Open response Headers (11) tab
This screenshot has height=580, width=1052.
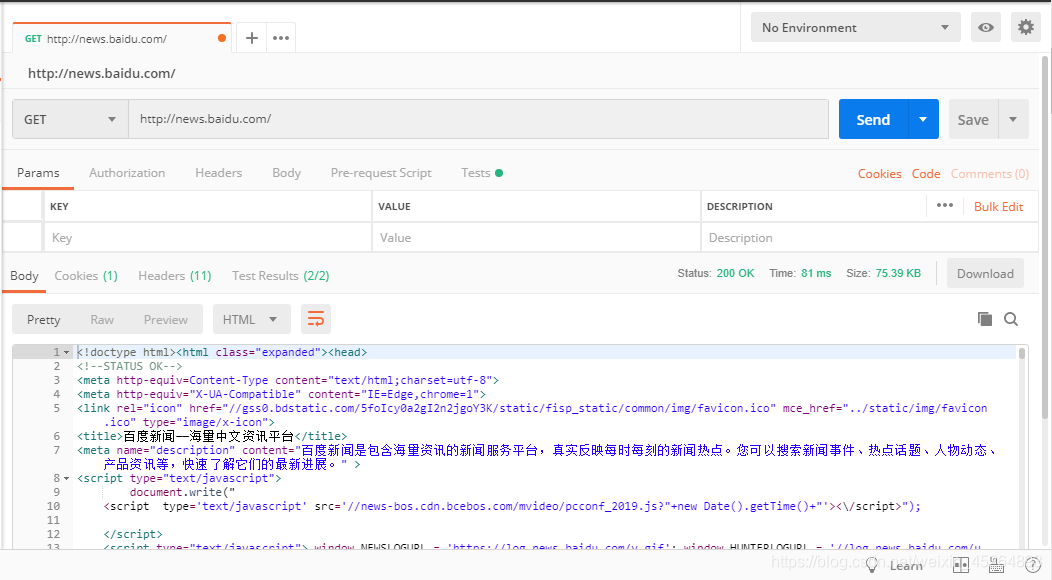174,276
